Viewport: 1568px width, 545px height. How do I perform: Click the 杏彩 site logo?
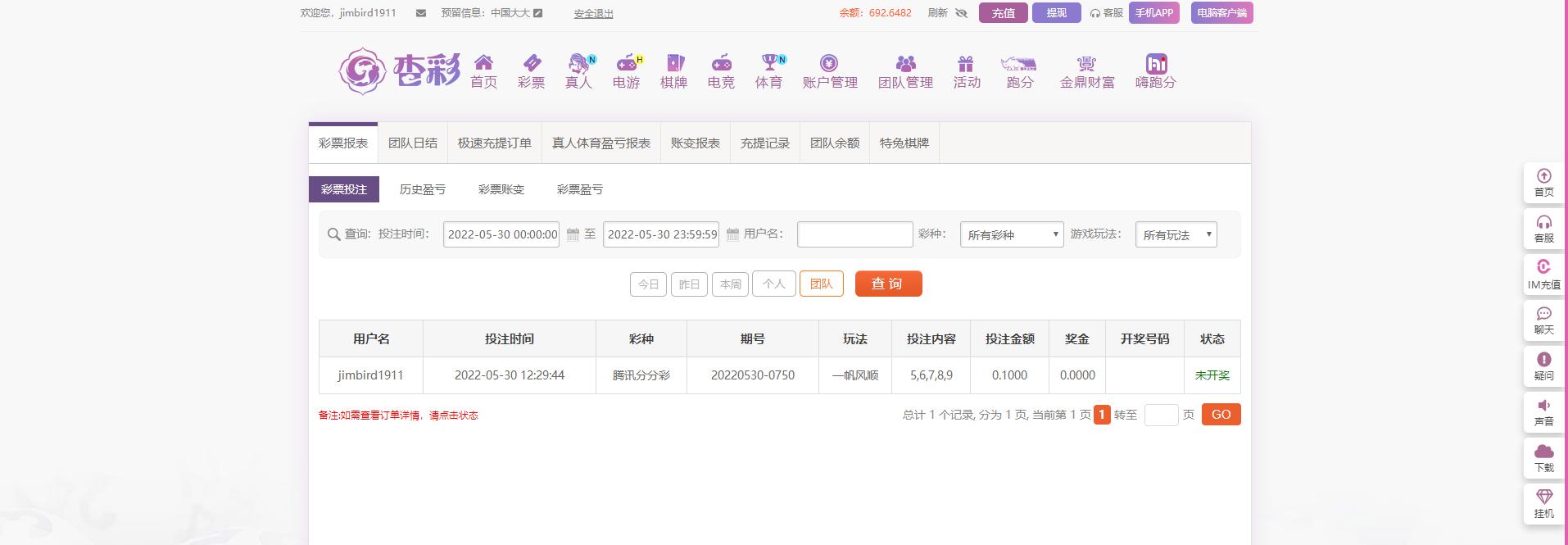(400, 70)
